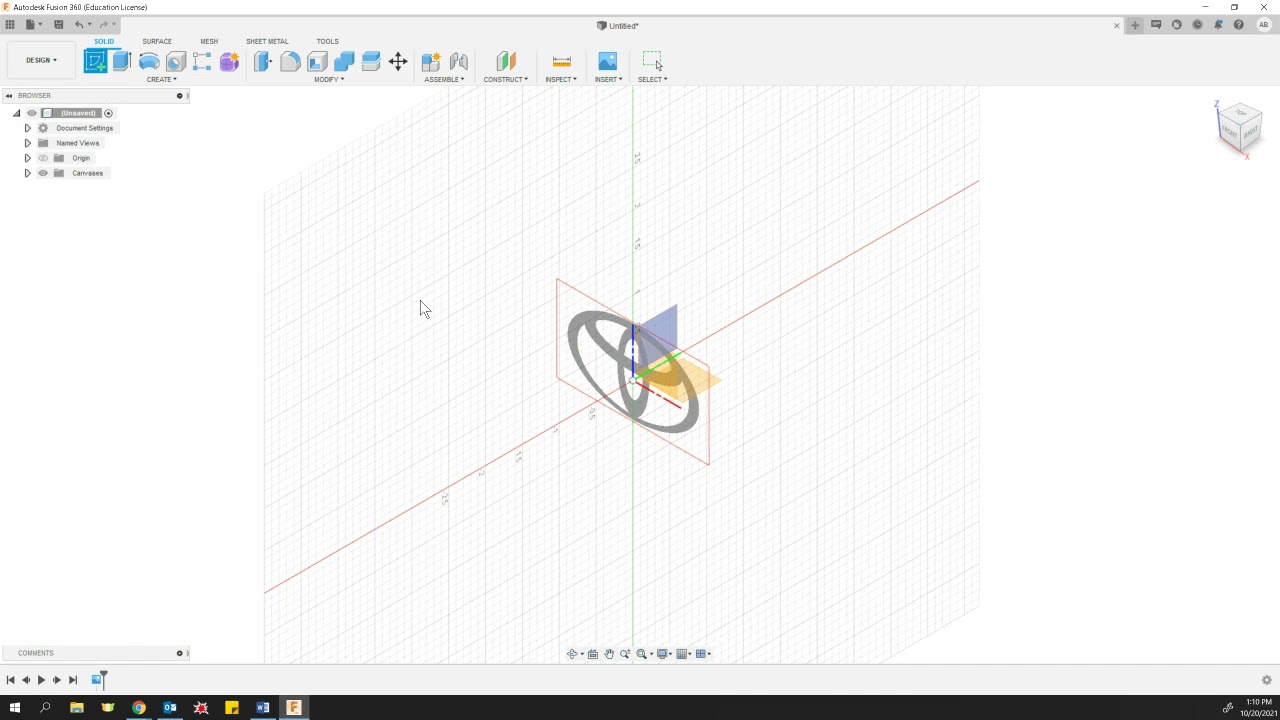Open the Grid and Snaps dropdown

tap(684, 654)
